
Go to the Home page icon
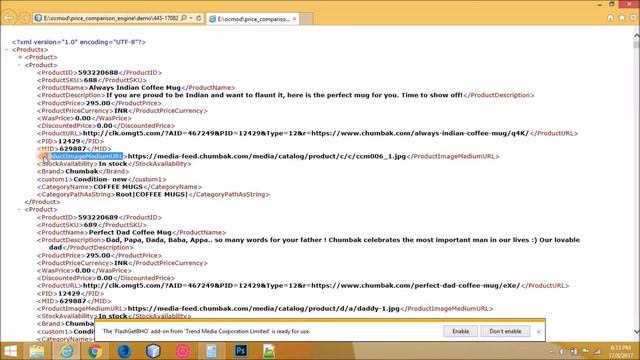[x=610, y=18]
